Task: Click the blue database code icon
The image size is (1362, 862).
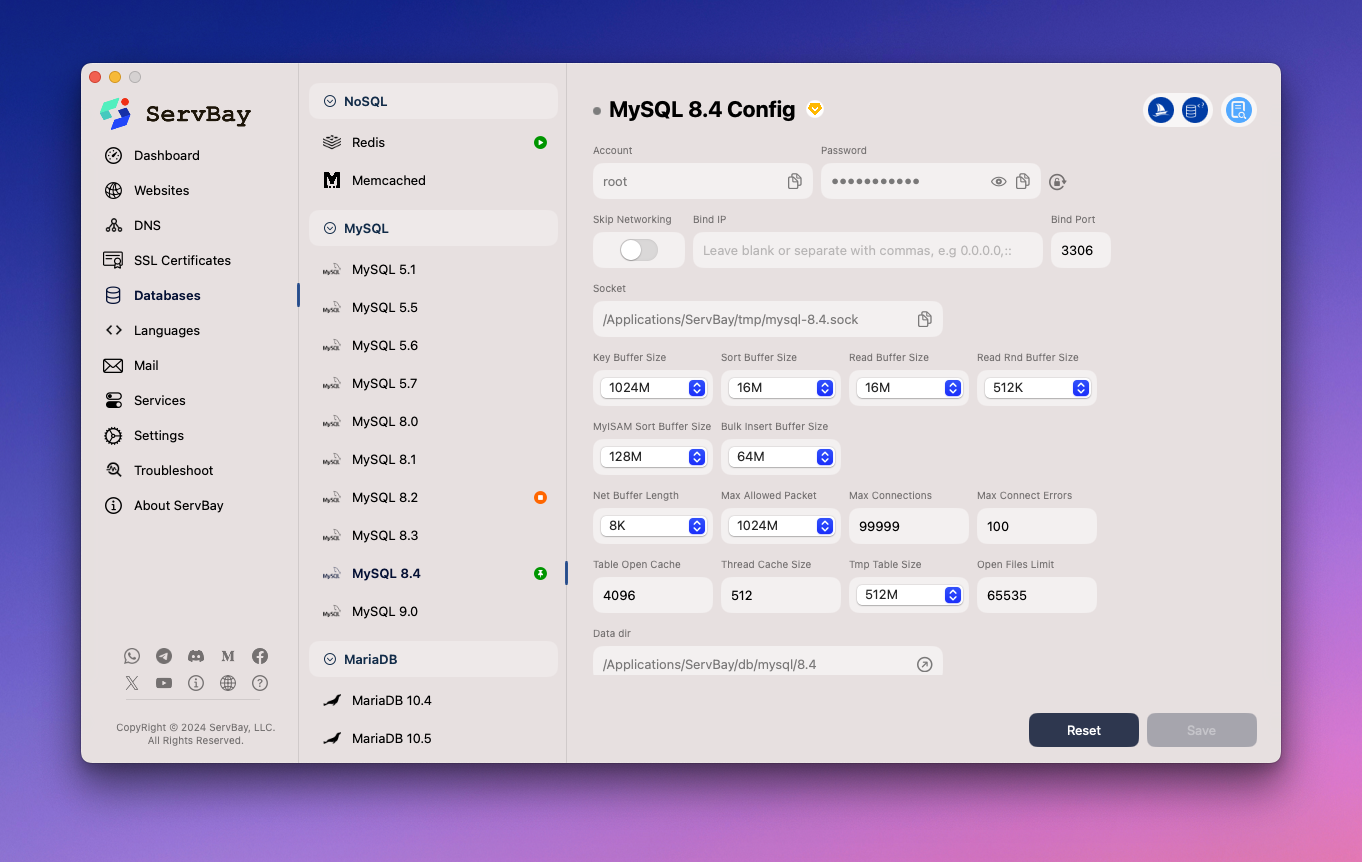Action: 1195,110
